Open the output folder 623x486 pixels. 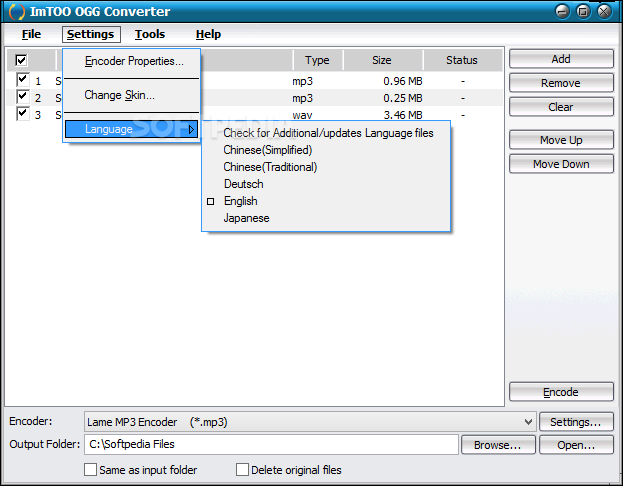click(x=576, y=445)
